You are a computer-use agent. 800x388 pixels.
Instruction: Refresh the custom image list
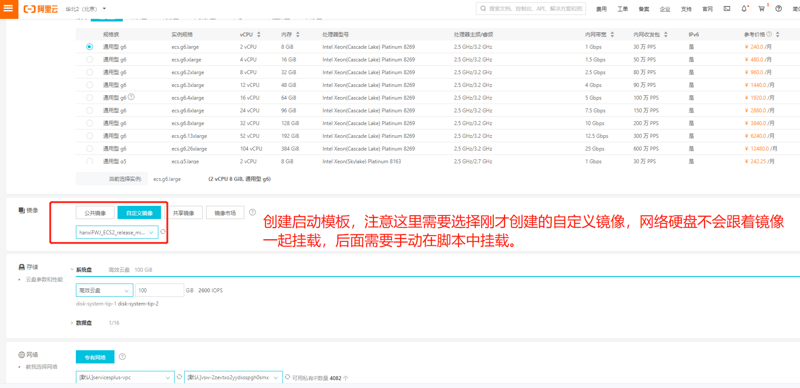click(163, 232)
